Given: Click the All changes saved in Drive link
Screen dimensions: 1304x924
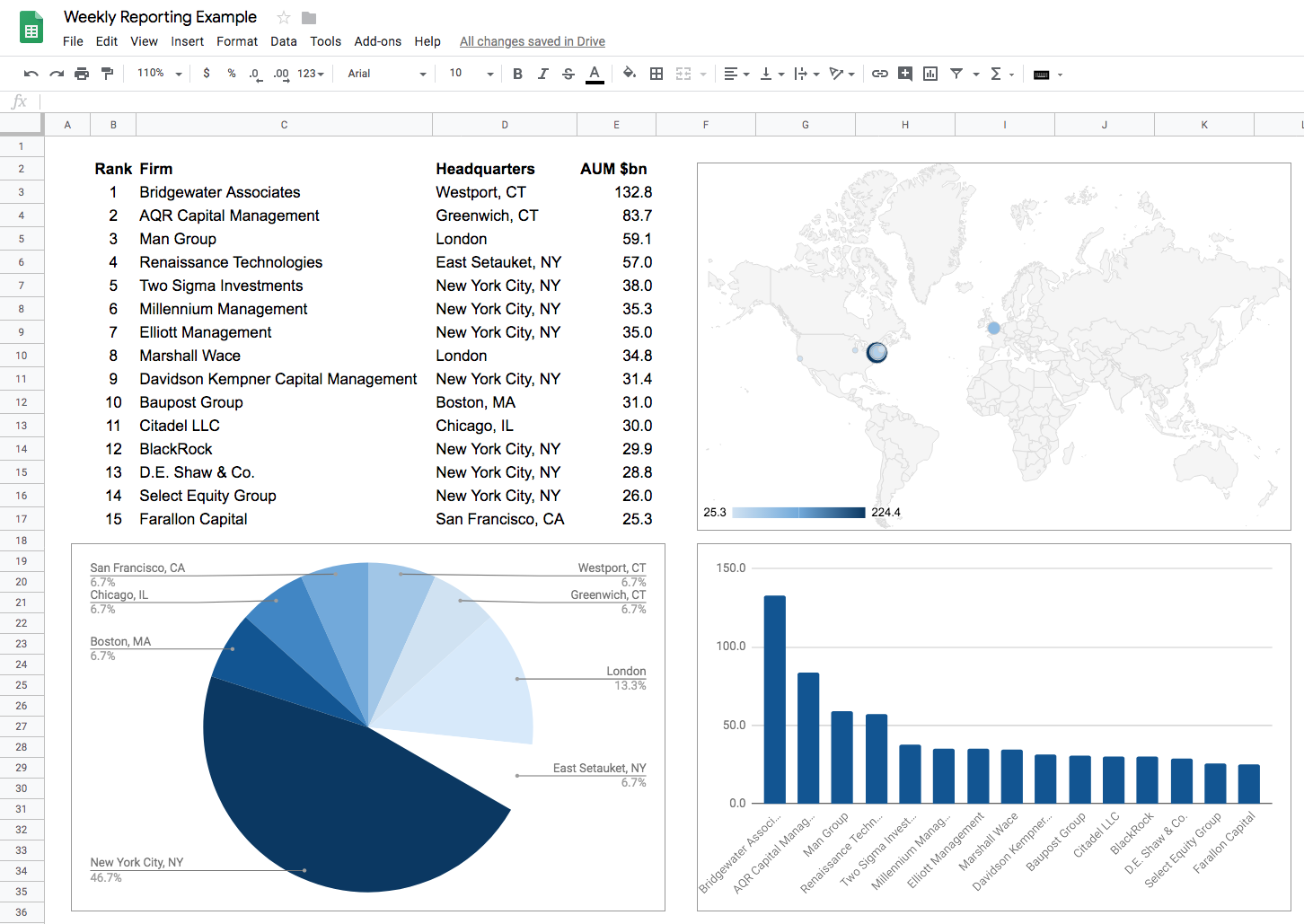Looking at the screenshot, I should pyautogui.click(x=532, y=41).
